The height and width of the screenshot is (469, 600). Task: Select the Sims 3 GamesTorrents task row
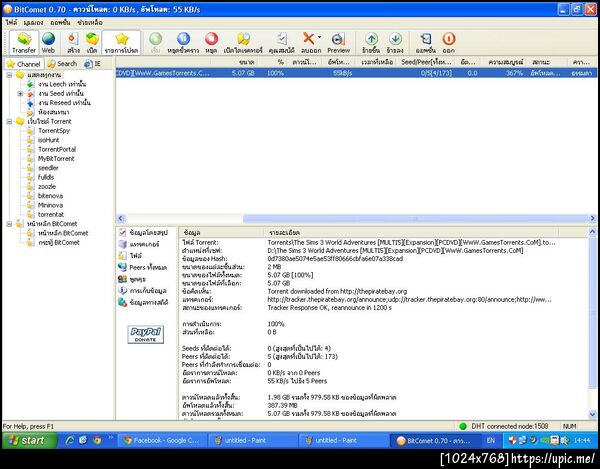[x=356, y=73]
